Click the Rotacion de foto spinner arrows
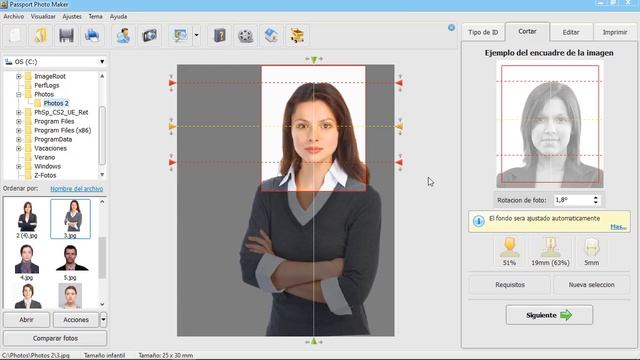This screenshot has width=640, height=360. [596, 200]
